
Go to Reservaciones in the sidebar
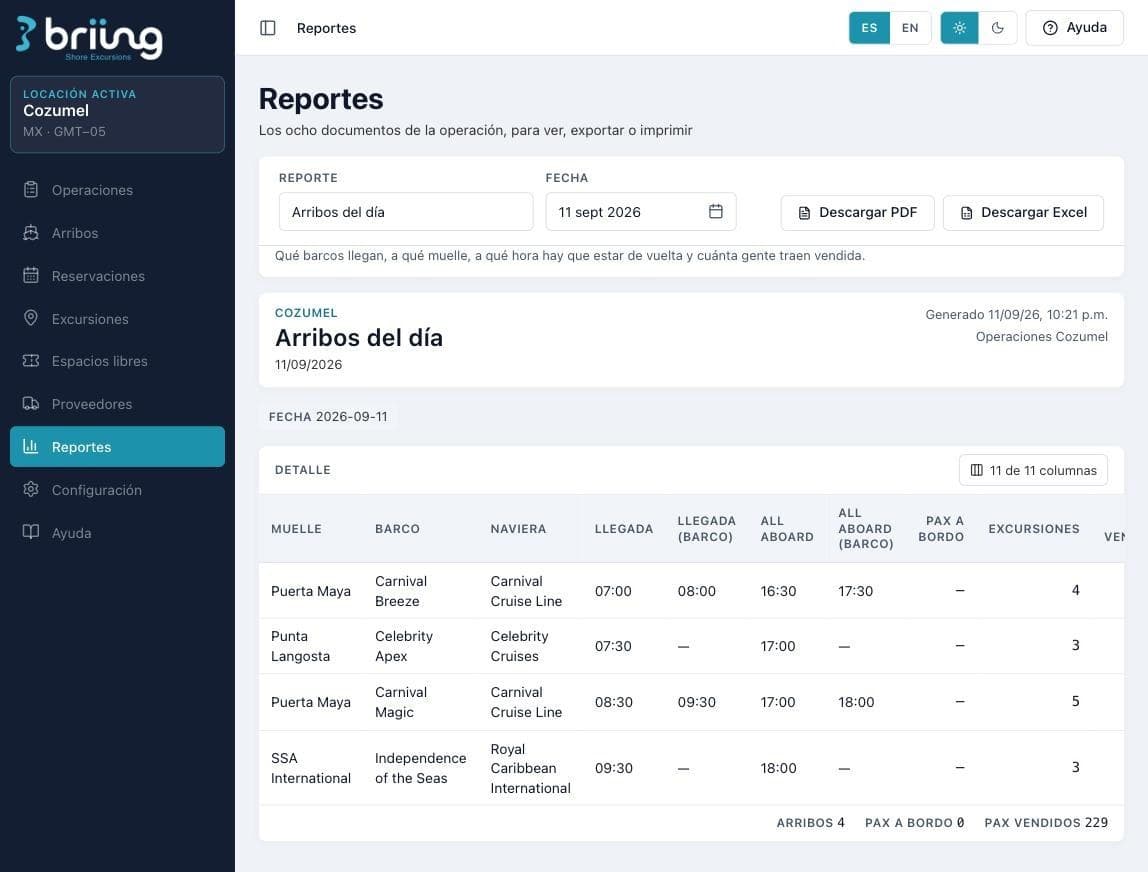click(x=117, y=275)
